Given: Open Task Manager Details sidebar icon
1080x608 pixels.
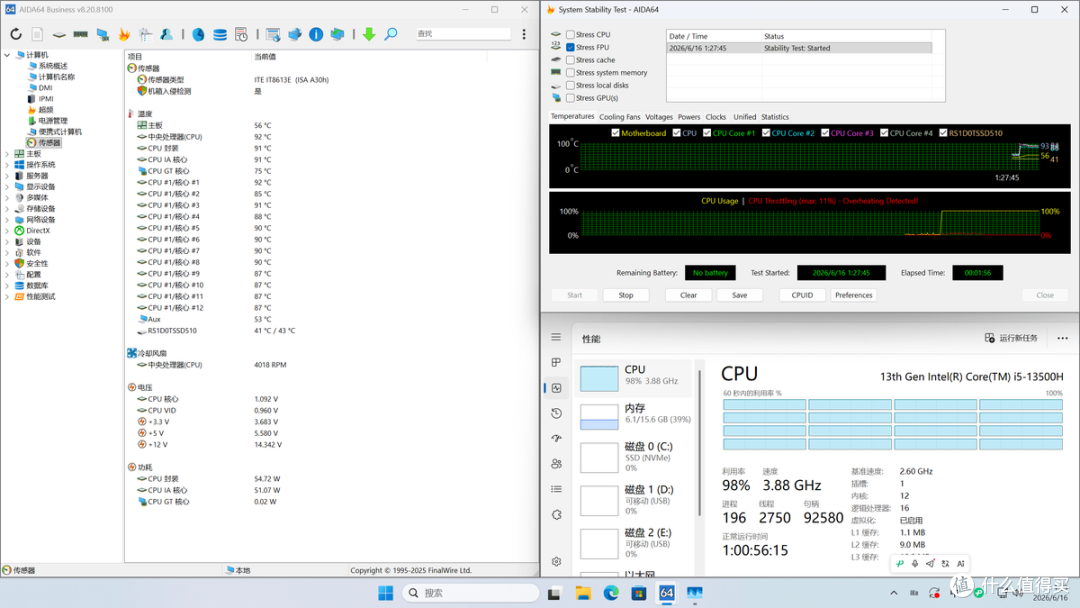Looking at the screenshot, I should [557, 489].
